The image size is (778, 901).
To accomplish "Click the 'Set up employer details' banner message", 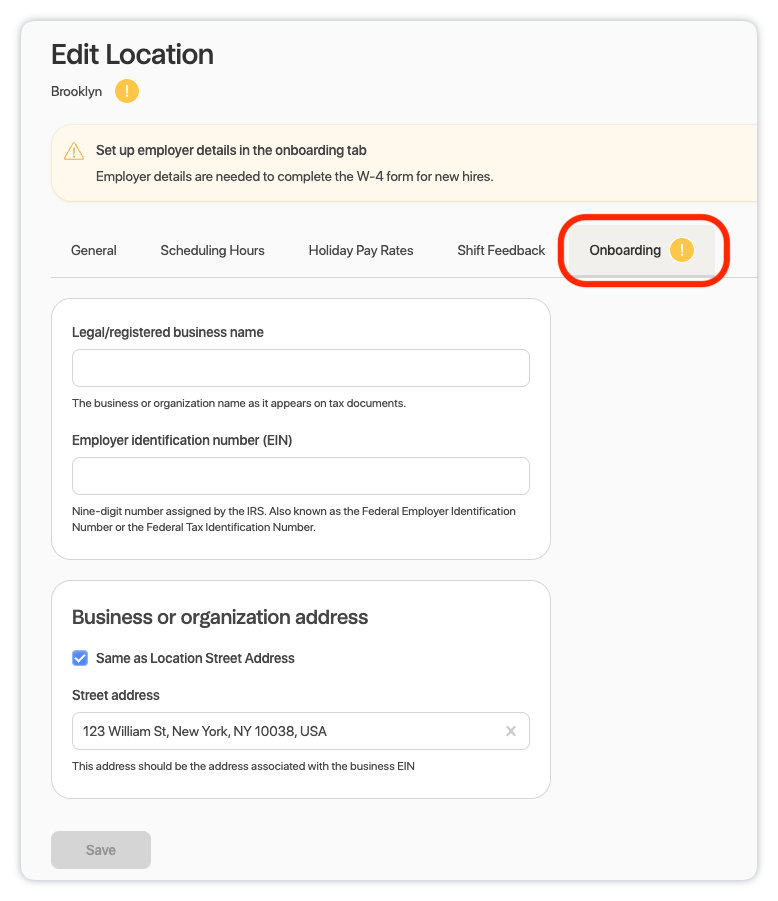I will coord(231,151).
